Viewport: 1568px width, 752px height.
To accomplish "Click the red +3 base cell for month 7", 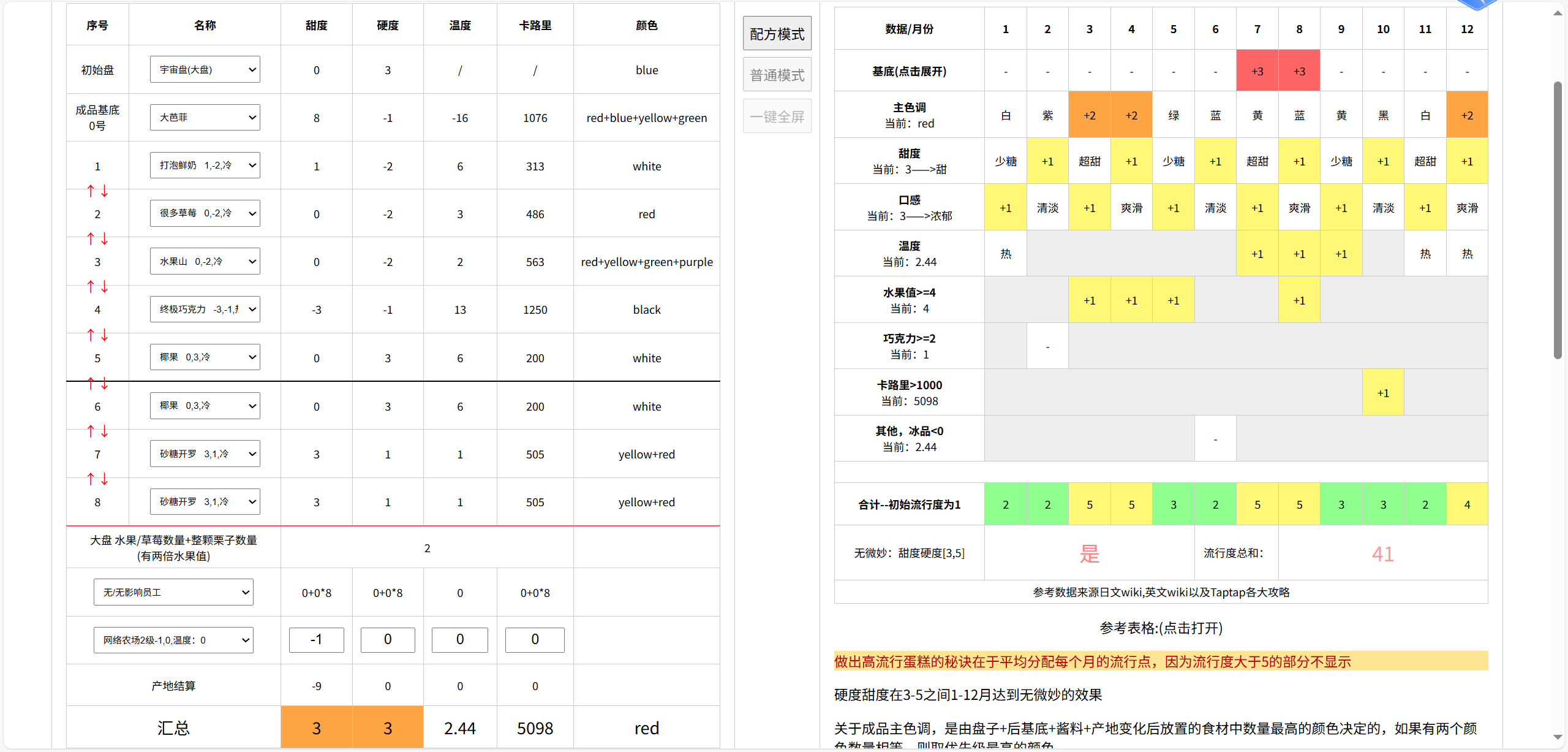I will coord(1257,71).
